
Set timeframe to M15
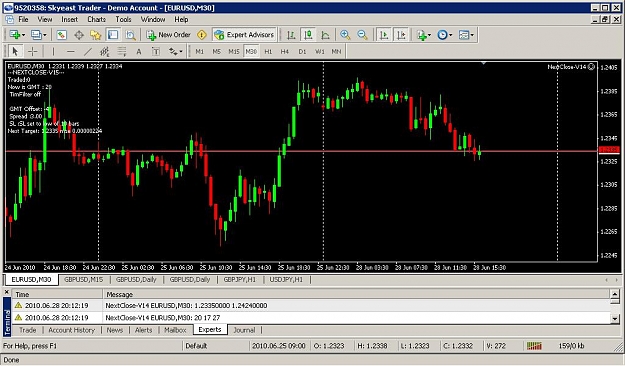click(x=234, y=51)
